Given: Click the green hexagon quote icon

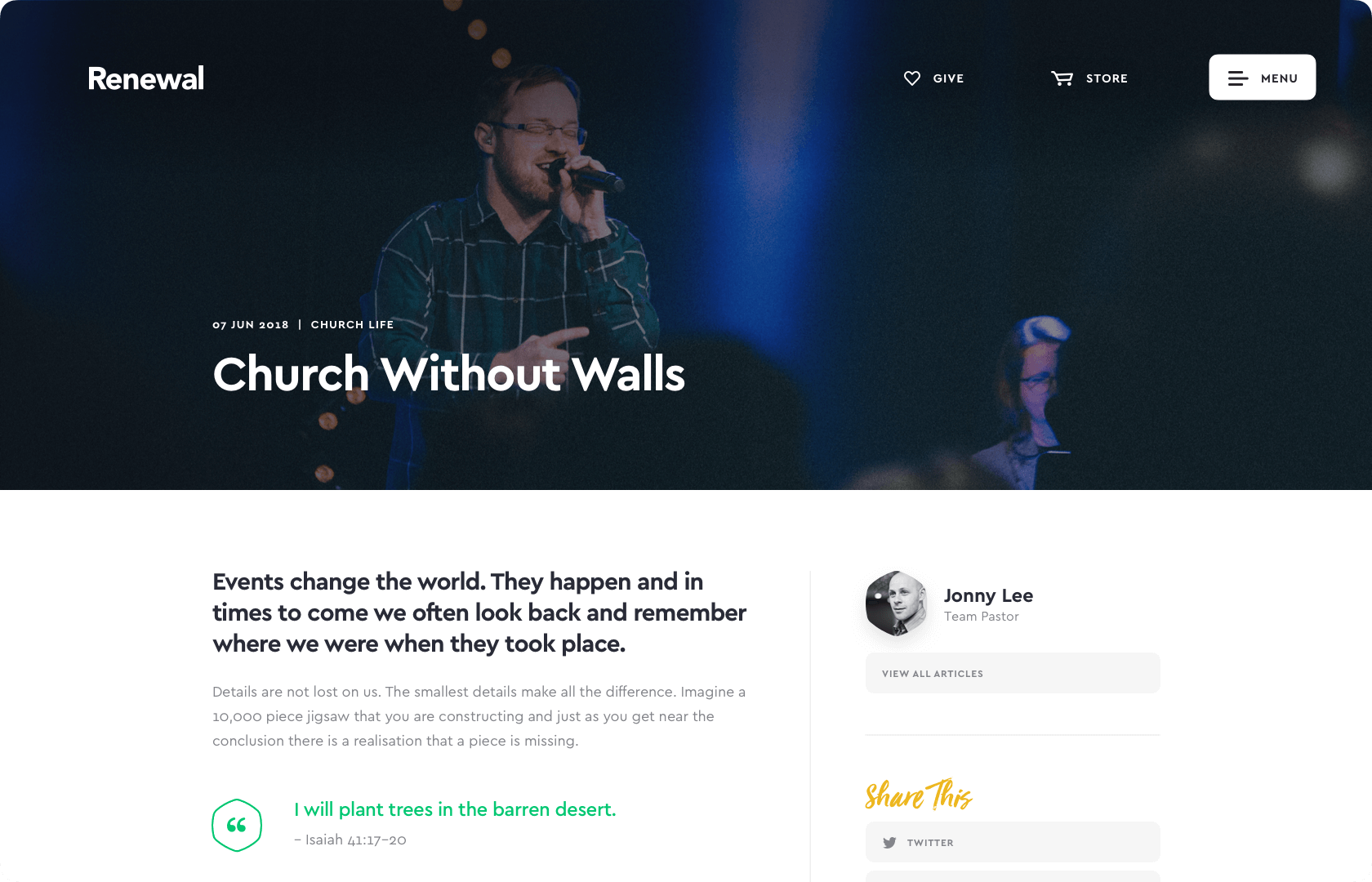Looking at the screenshot, I should (237, 825).
